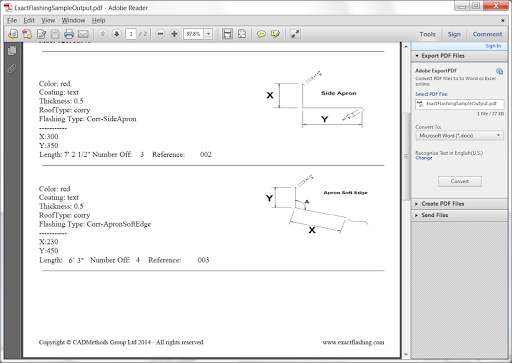Click the Create PDF online icon

tap(27, 34)
